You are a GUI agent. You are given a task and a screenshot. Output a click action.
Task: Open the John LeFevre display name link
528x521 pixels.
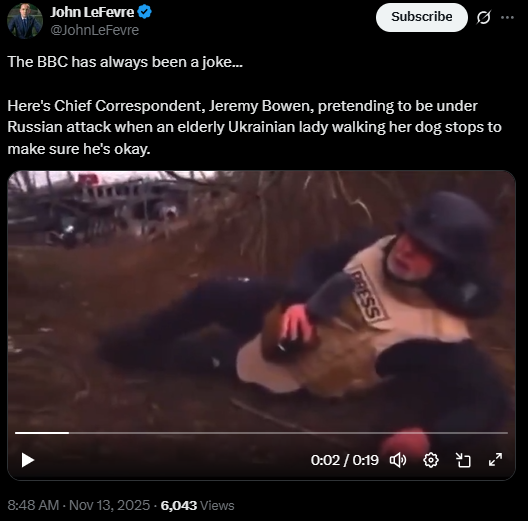click(92, 12)
